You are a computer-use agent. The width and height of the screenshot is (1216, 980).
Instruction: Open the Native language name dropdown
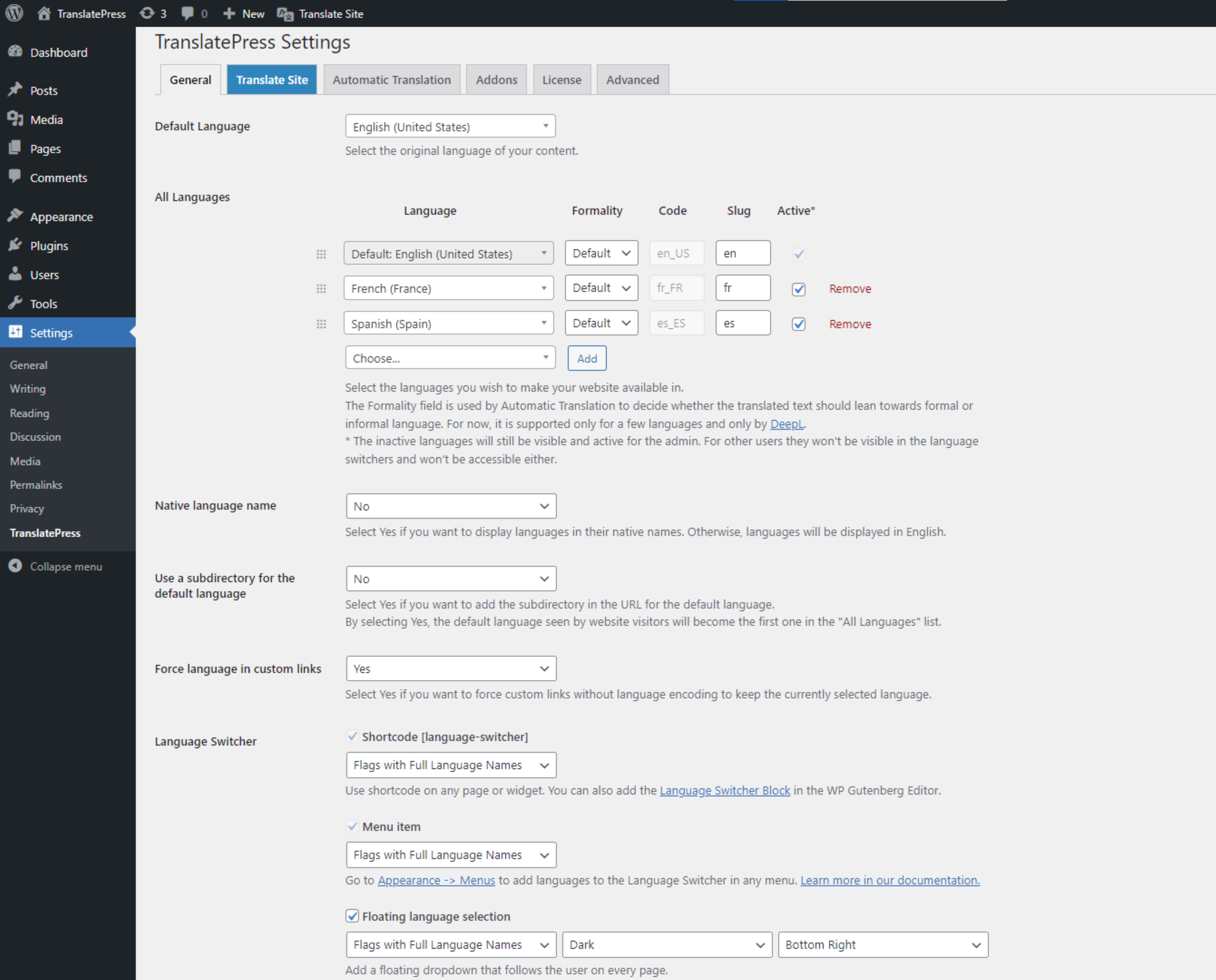[451, 506]
